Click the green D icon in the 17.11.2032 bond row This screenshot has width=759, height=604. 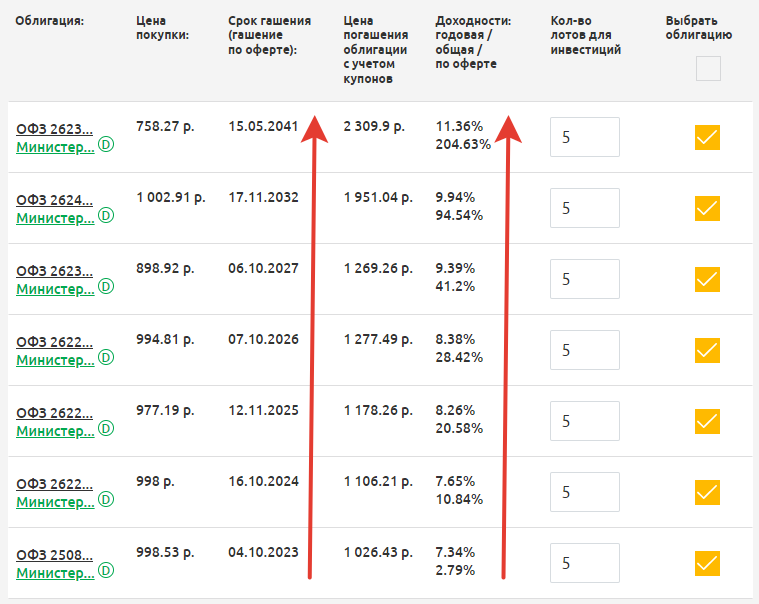(x=105, y=216)
